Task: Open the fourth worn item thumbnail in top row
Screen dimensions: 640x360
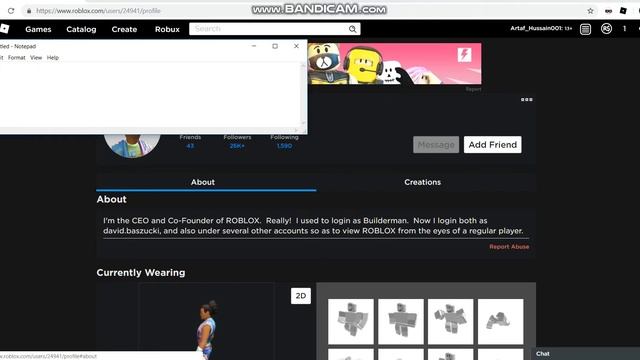Action: [x=500, y=322]
